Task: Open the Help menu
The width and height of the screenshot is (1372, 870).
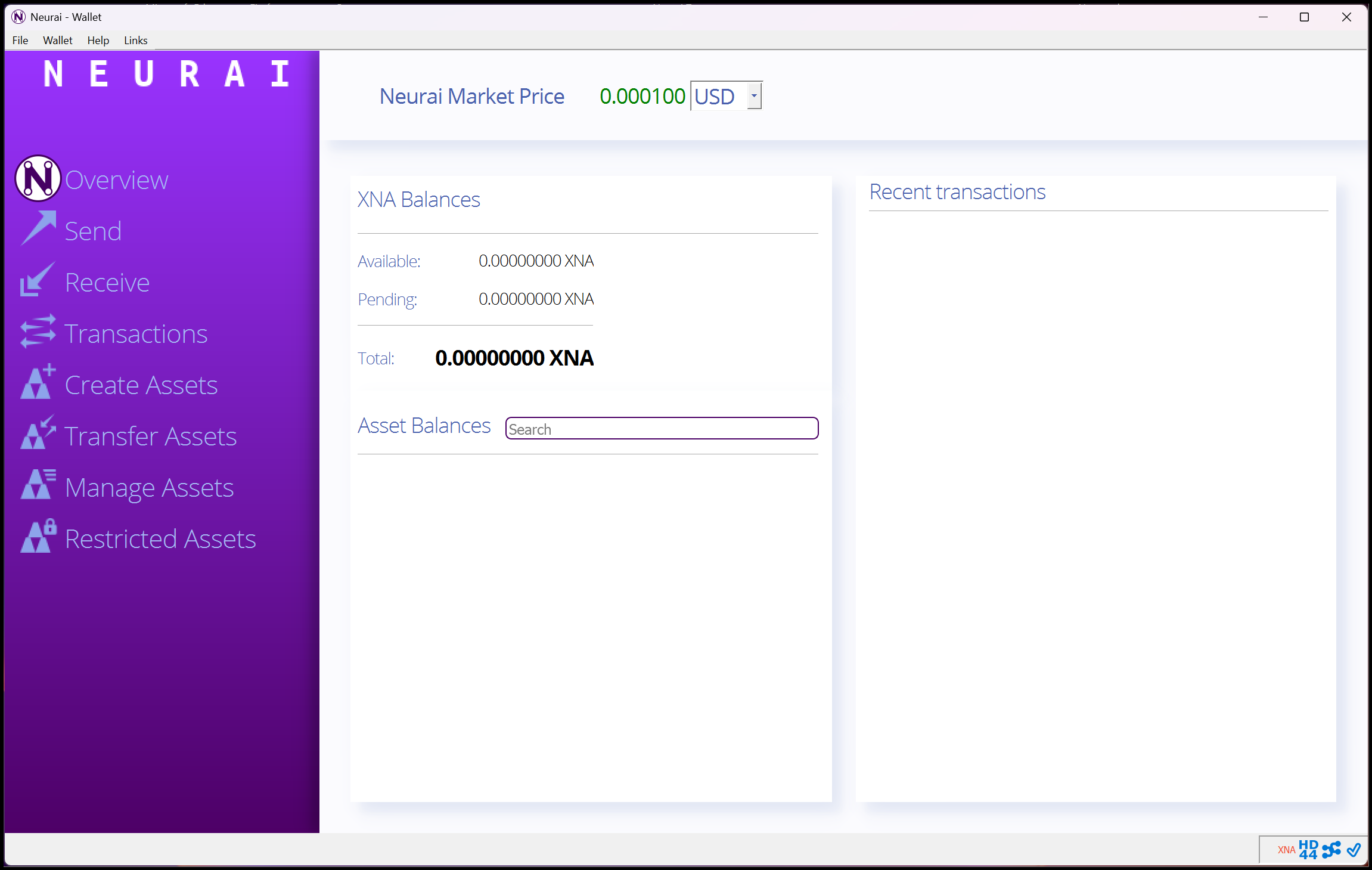Action: click(98, 40)
